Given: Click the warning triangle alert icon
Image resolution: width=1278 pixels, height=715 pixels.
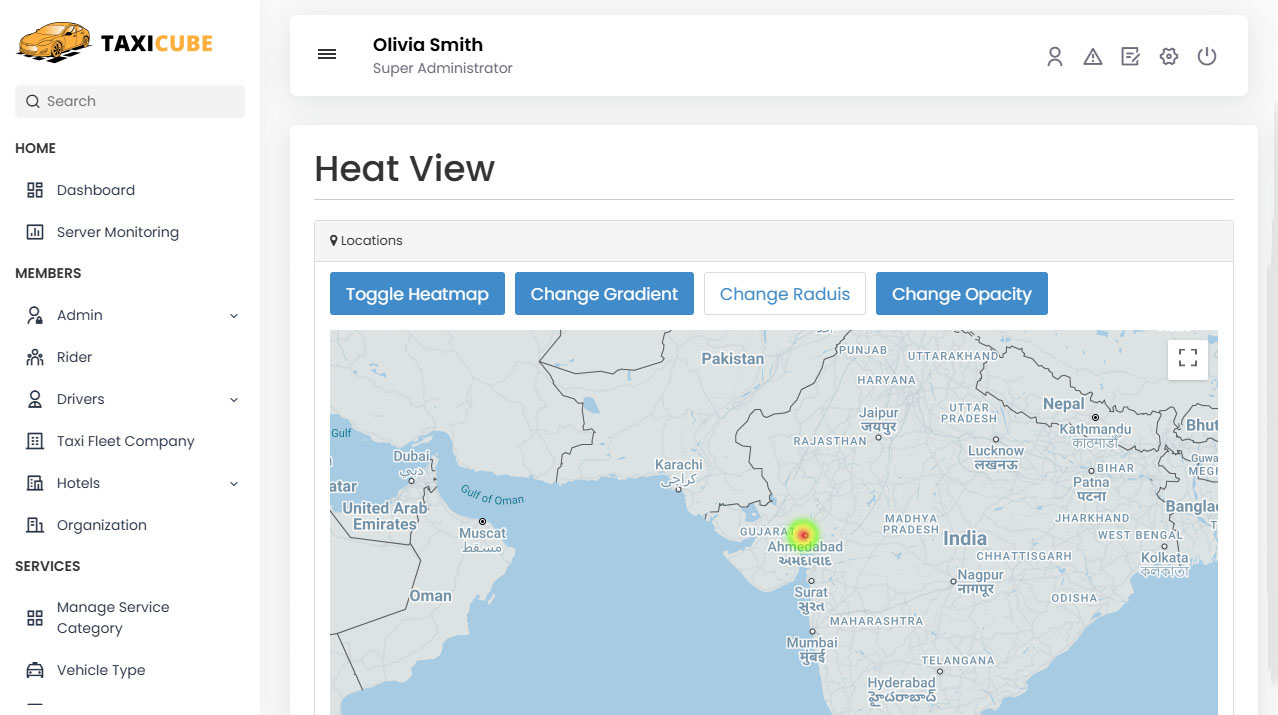Looking at the screenshot, I should (1092, 57).
